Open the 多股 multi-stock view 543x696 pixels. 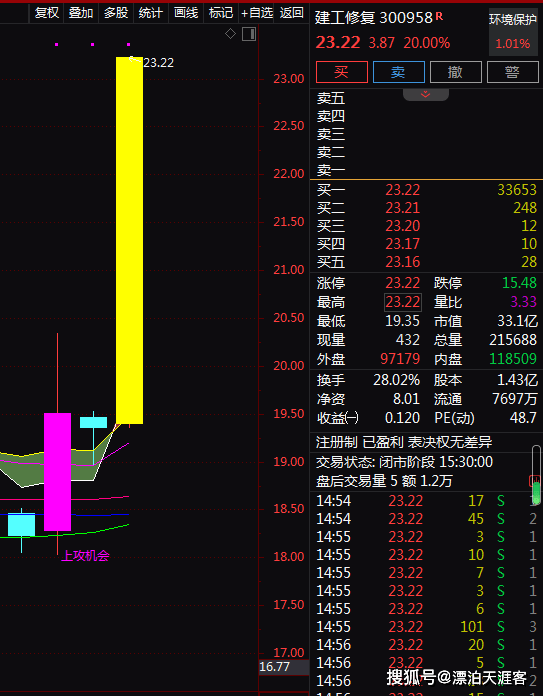[116, 13]
